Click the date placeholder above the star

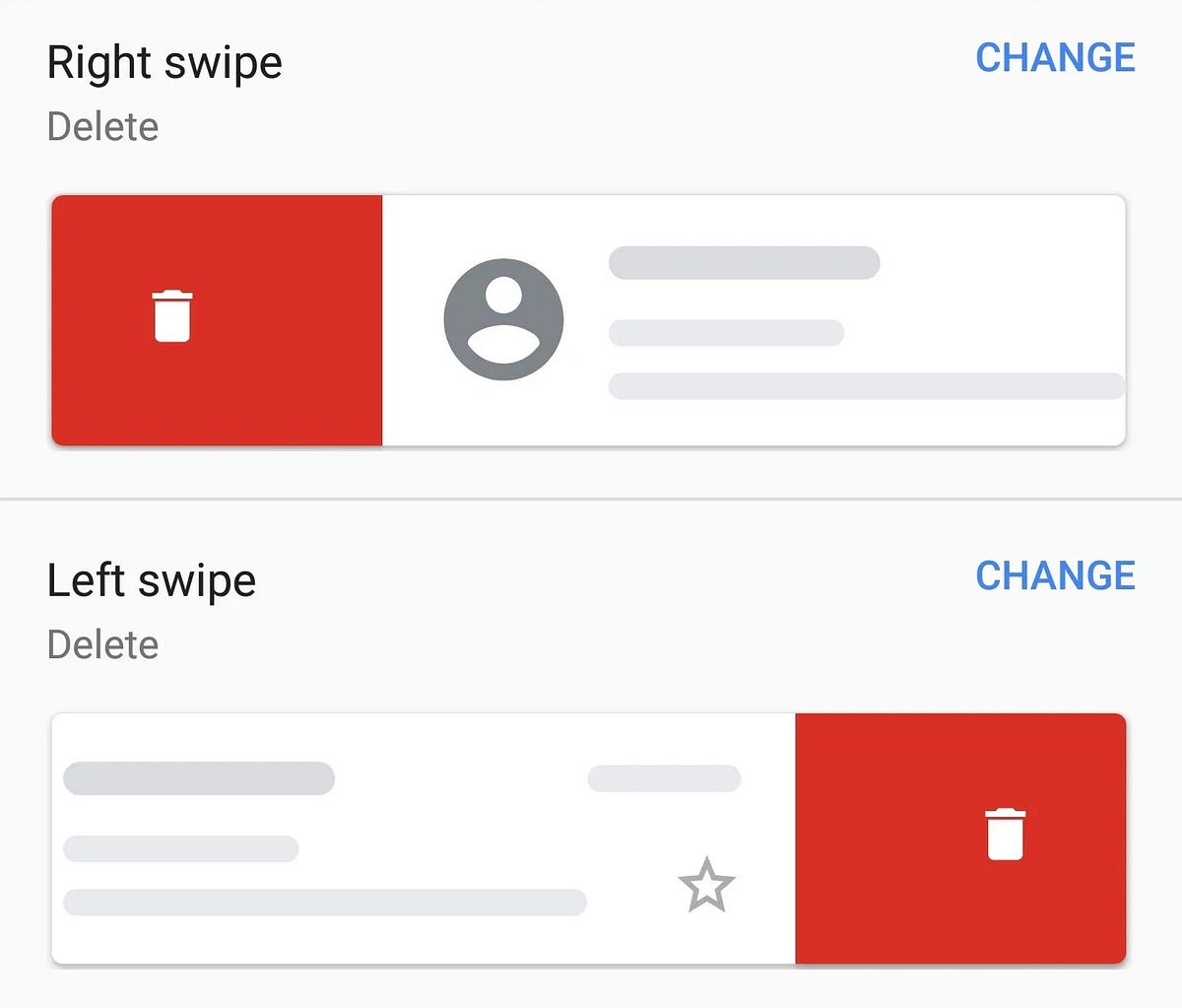point(664,778)
